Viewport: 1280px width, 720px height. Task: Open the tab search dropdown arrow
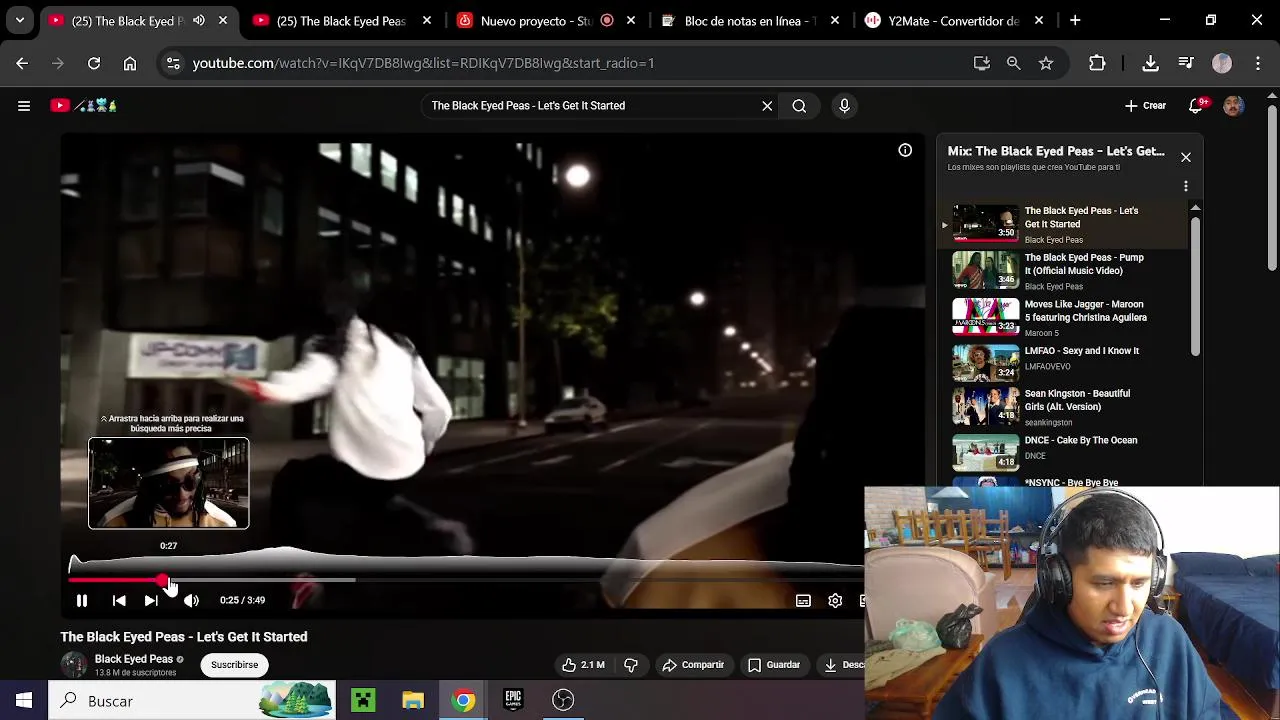coord(20,20)
